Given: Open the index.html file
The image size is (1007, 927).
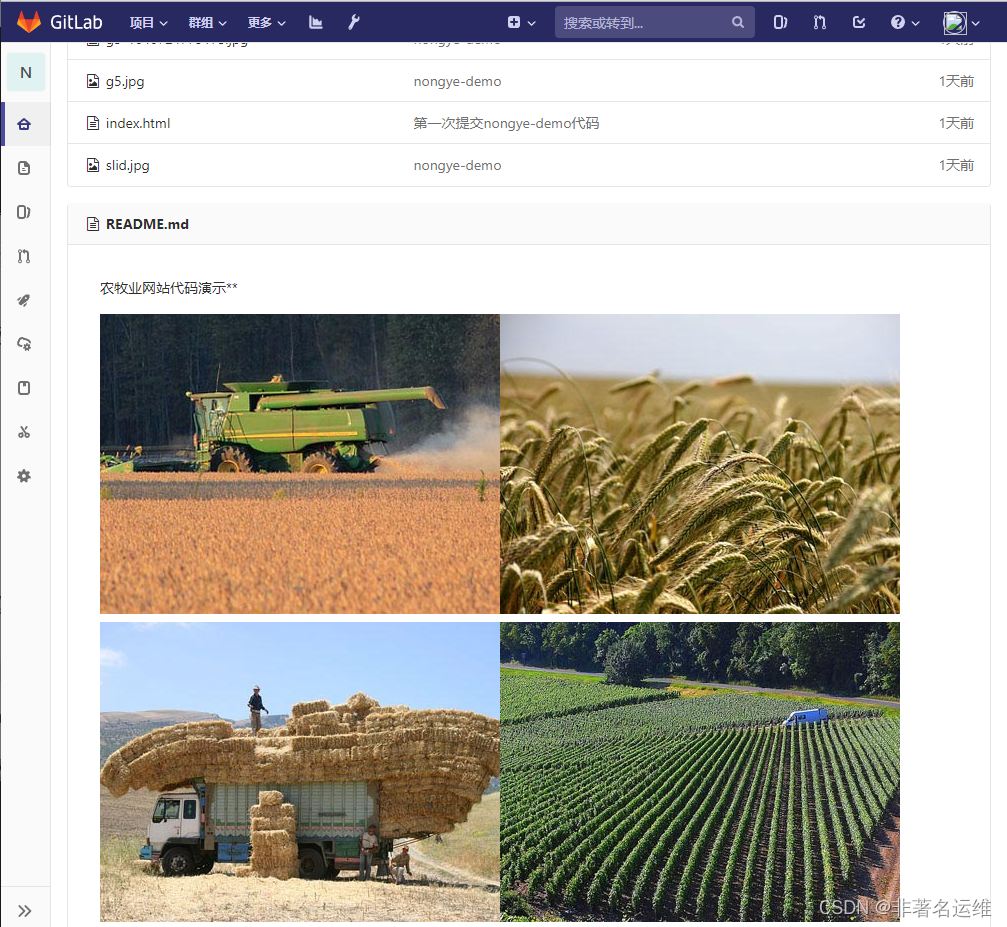Looking at the screenshot, I should click(x=138, y=123).
